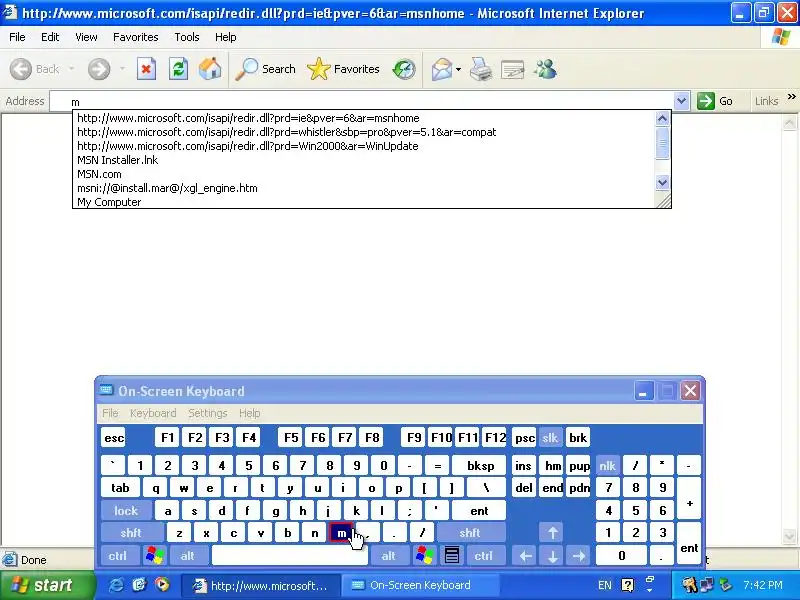
Task: Toggle right shft key on keyboard
Action: (x=470, y=533)
